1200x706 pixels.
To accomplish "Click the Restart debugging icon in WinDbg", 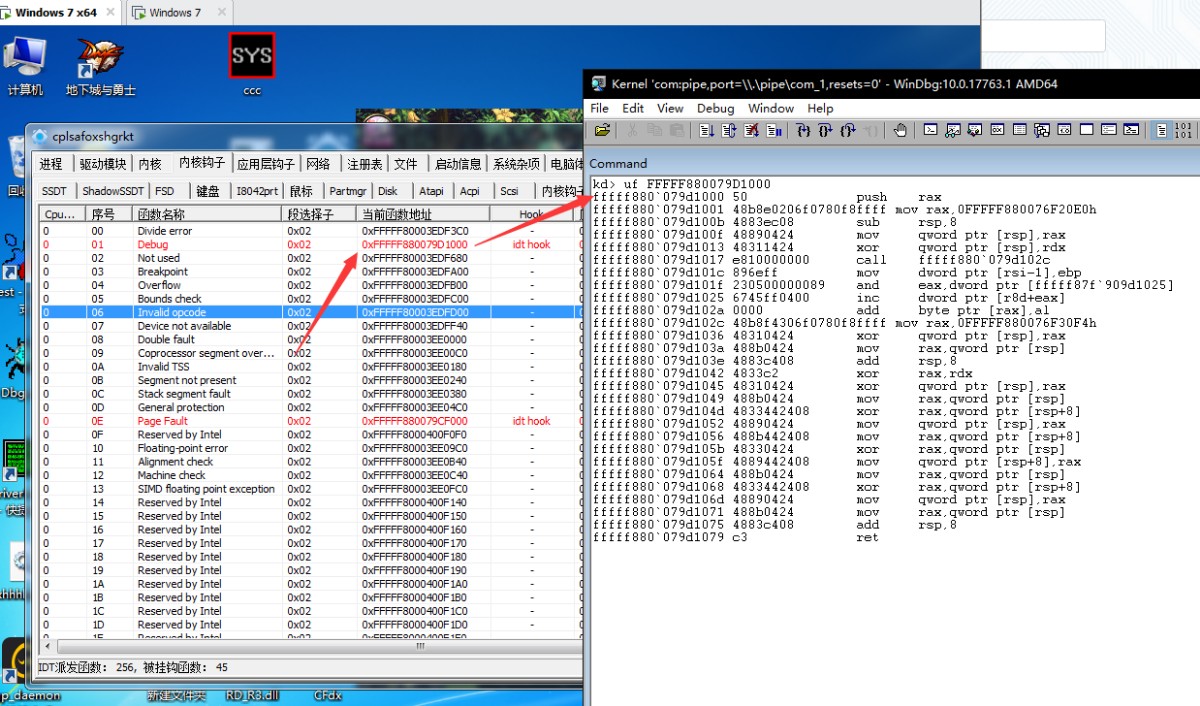I will pos(729,130).
